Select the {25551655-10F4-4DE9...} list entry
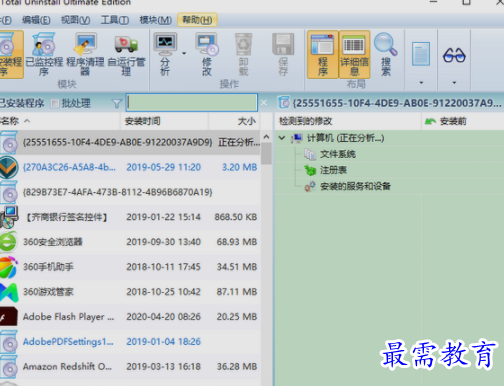The width and height of the screenshot is (504, 386). 130,142
